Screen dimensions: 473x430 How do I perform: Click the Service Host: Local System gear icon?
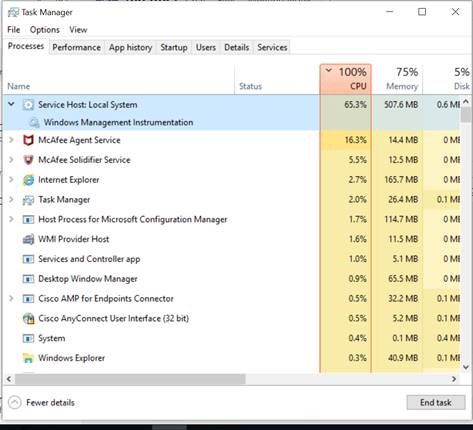(28, 105)
